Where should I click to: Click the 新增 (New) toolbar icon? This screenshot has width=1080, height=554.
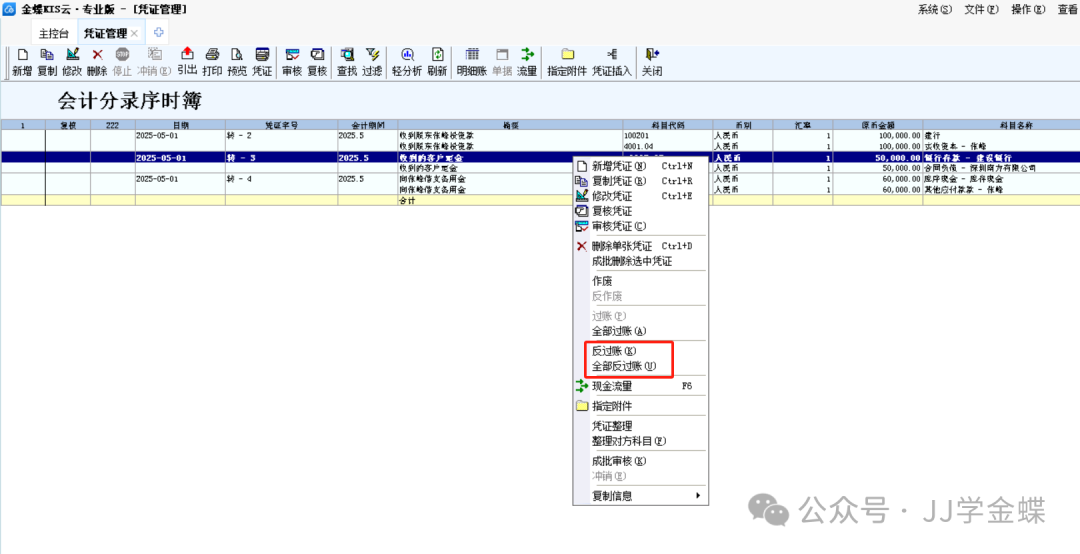point(22,61)
